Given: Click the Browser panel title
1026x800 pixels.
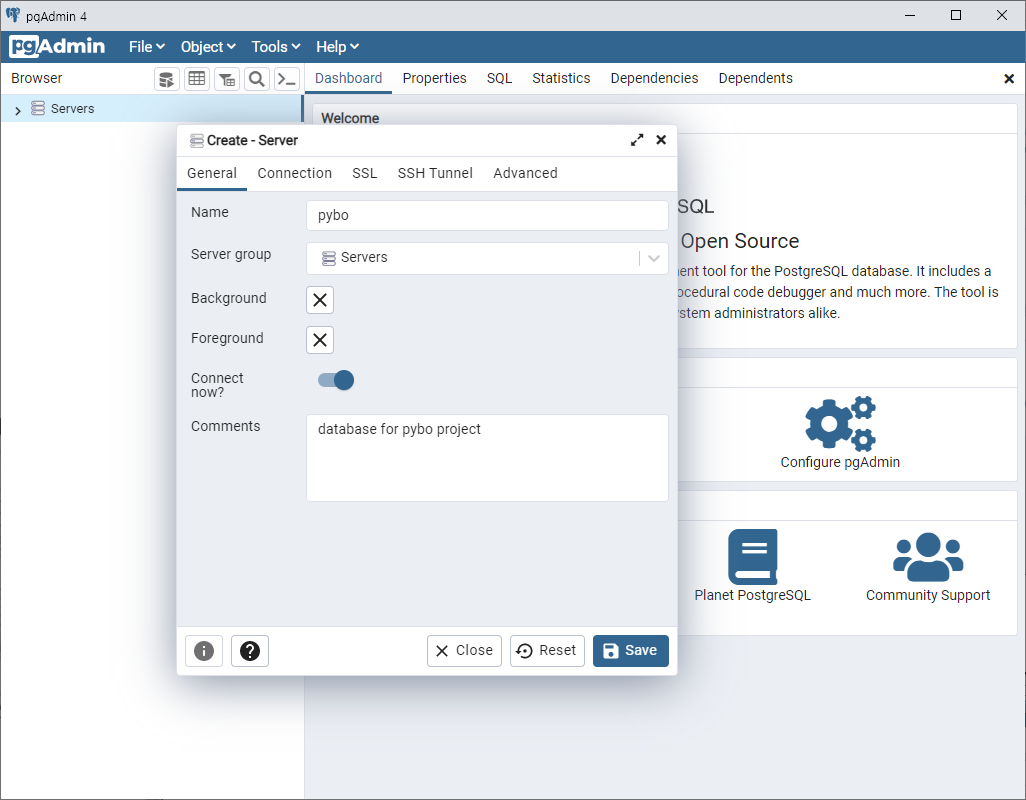Looking at the screenshot, I should tap(37, 78).
